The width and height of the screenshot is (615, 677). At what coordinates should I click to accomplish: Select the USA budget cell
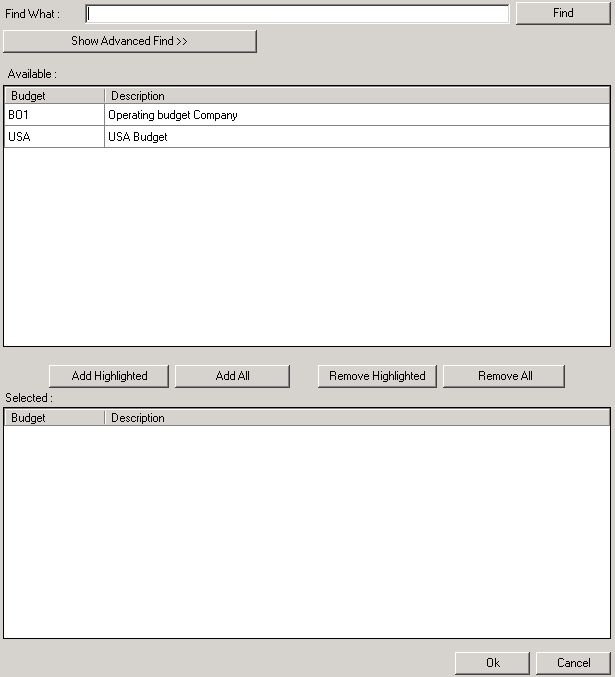pyautogui.click(x=54, y=137)
